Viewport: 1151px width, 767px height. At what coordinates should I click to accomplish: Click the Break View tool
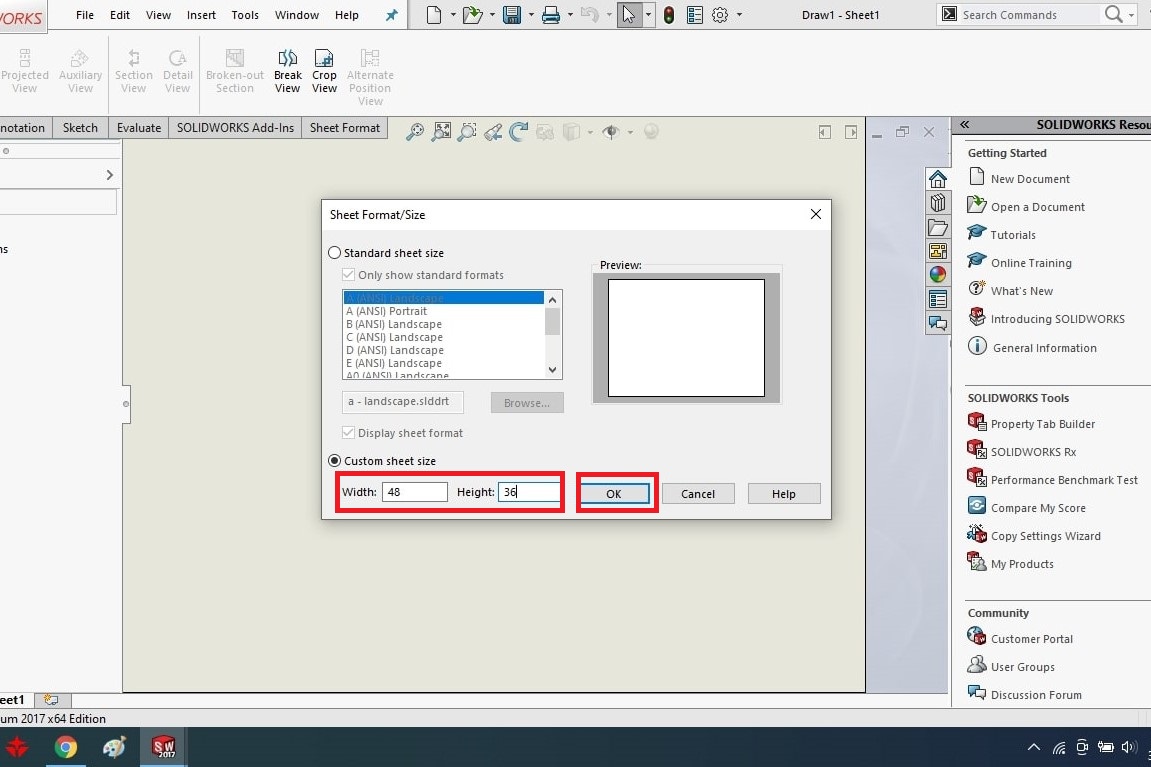(288, 71)
